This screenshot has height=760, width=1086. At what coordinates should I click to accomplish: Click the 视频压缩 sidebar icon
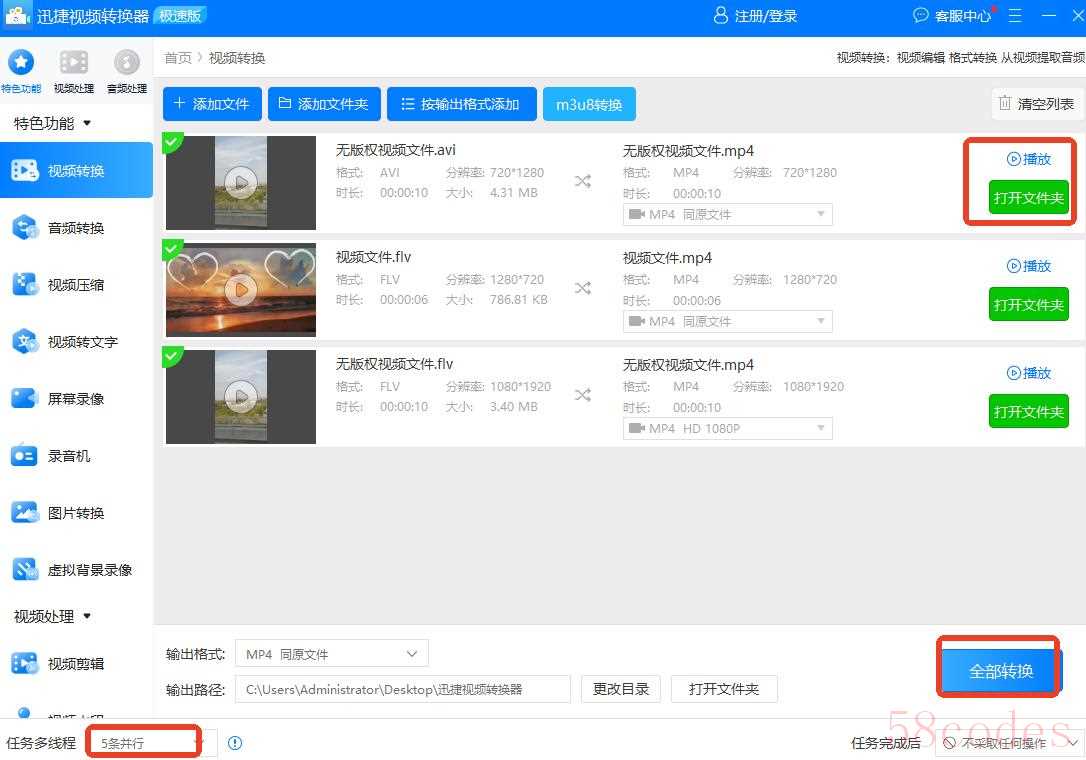click(x=25, y=285)
